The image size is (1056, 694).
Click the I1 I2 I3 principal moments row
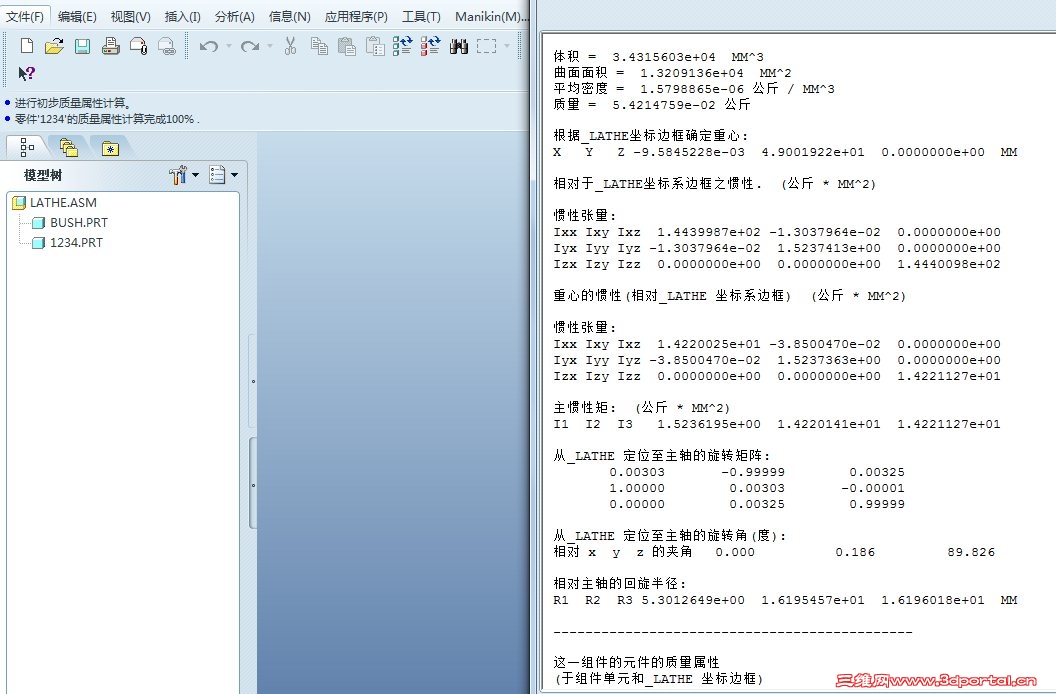coord(777,424)
